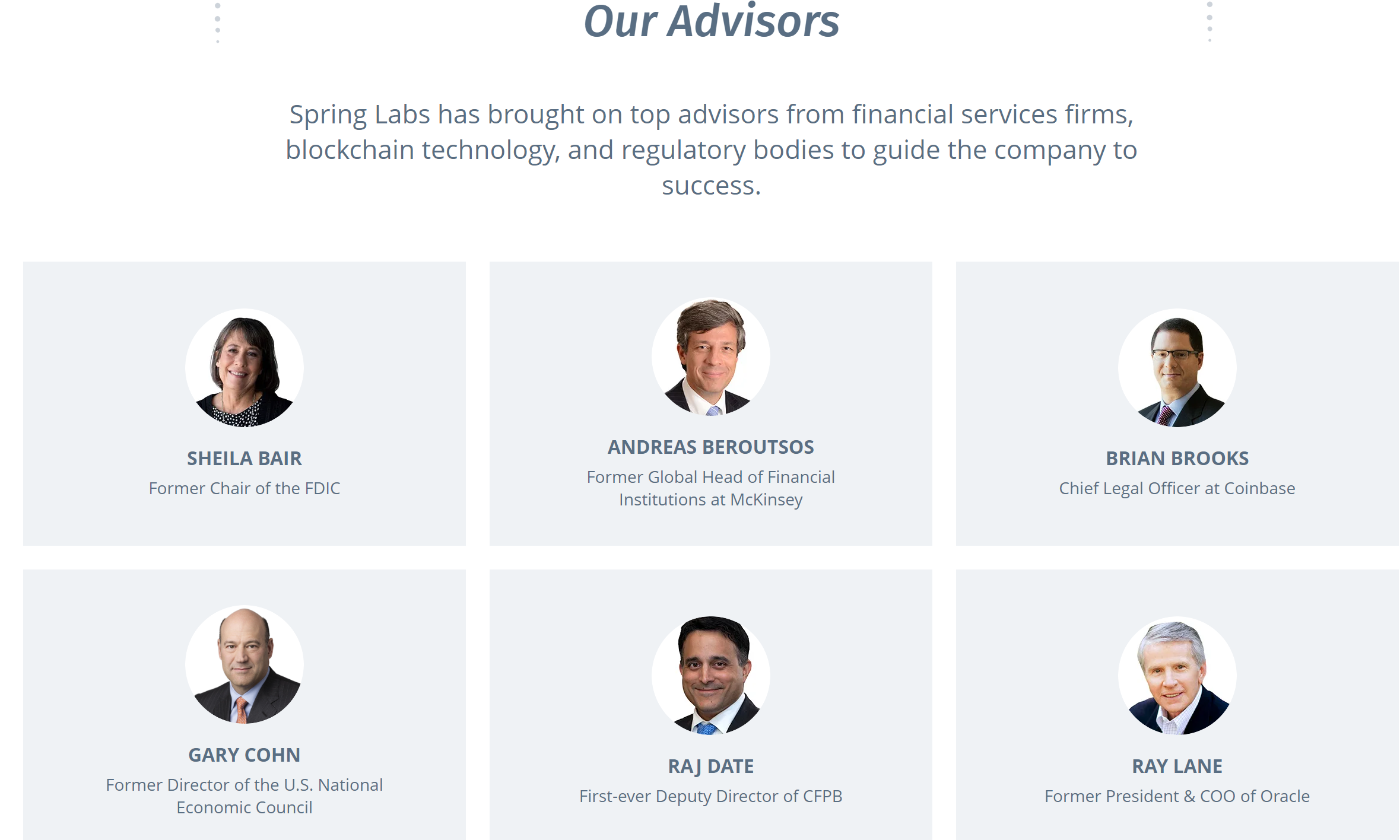
Task: Click the dotted line right of the heading
Action: [1209, 23]
